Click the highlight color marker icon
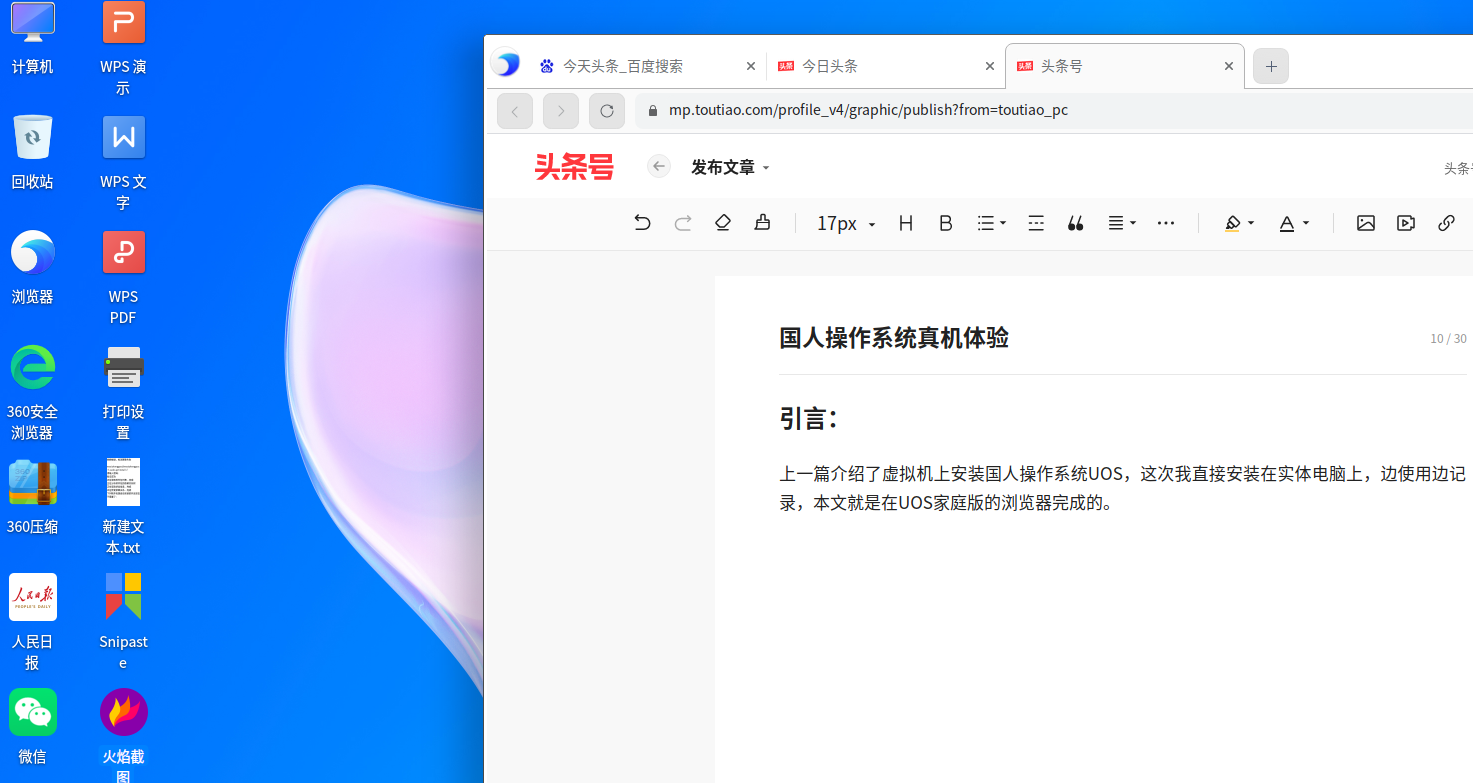1473x783 pixels. click(x=1233, y=223)
